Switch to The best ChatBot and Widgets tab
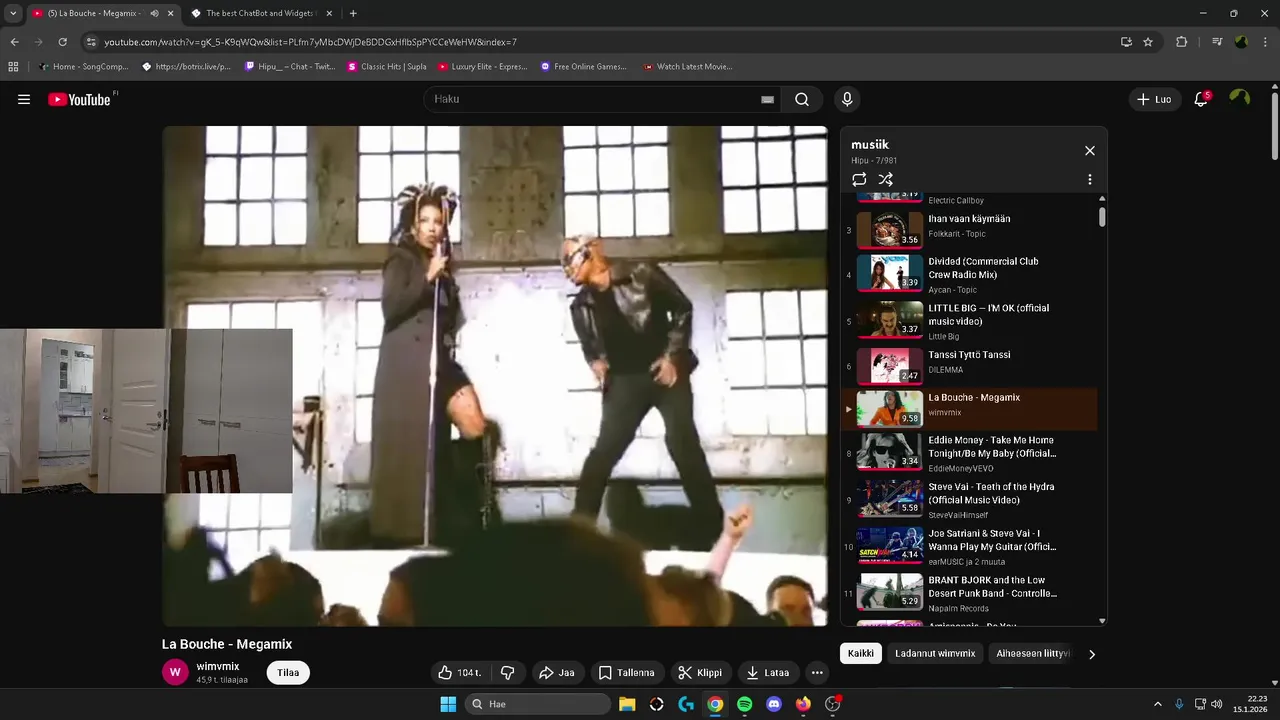Screen dimensions: 1280x720 [260, 13]
